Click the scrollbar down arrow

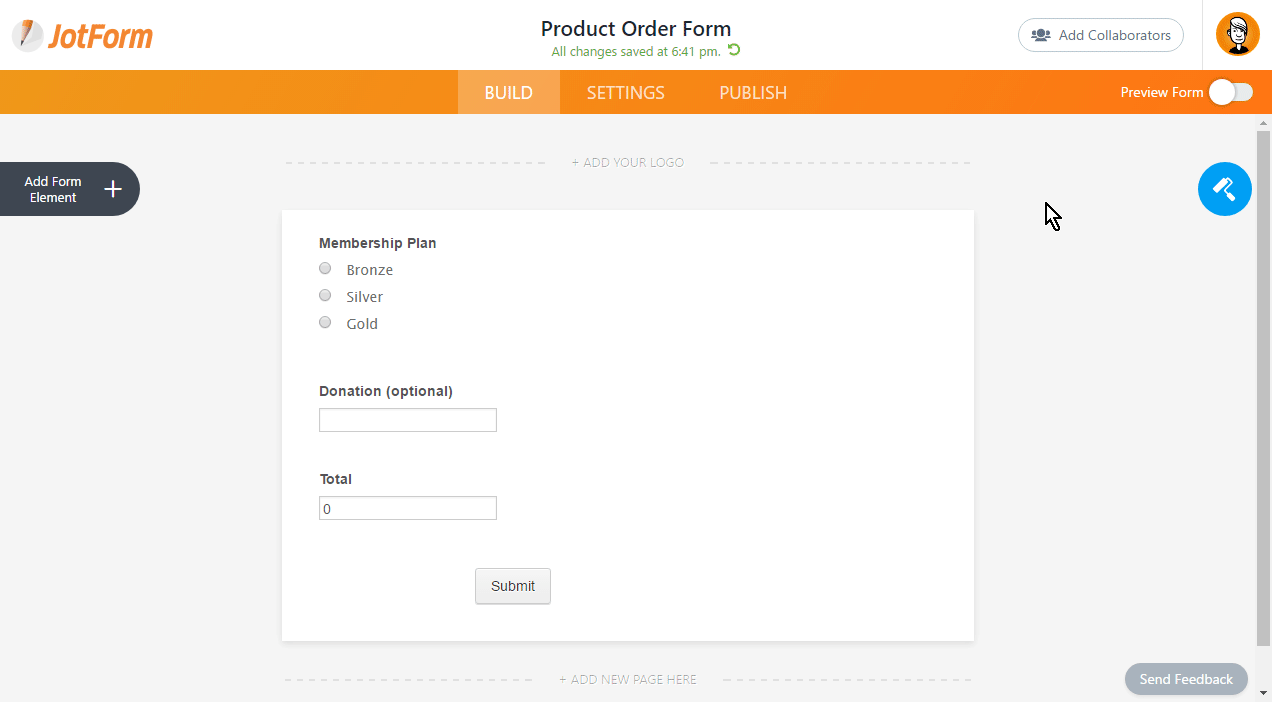click(x=1263, y=692)
